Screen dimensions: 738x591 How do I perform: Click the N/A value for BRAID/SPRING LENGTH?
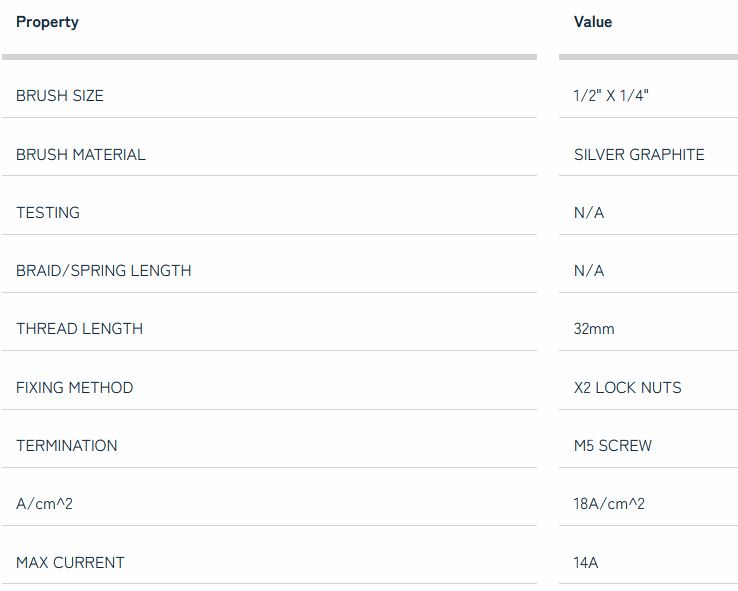click(589, 271)
